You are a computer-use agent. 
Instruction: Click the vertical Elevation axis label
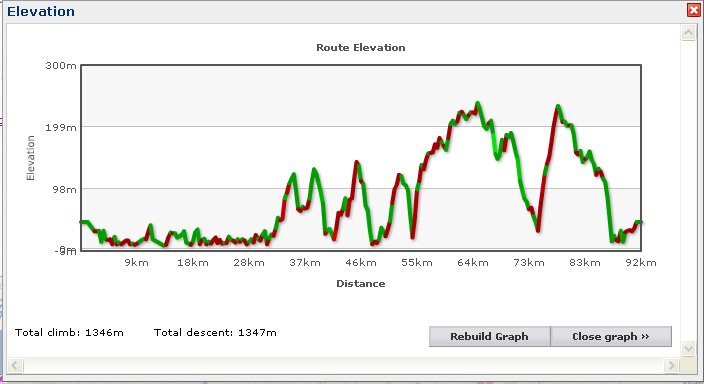31,158
